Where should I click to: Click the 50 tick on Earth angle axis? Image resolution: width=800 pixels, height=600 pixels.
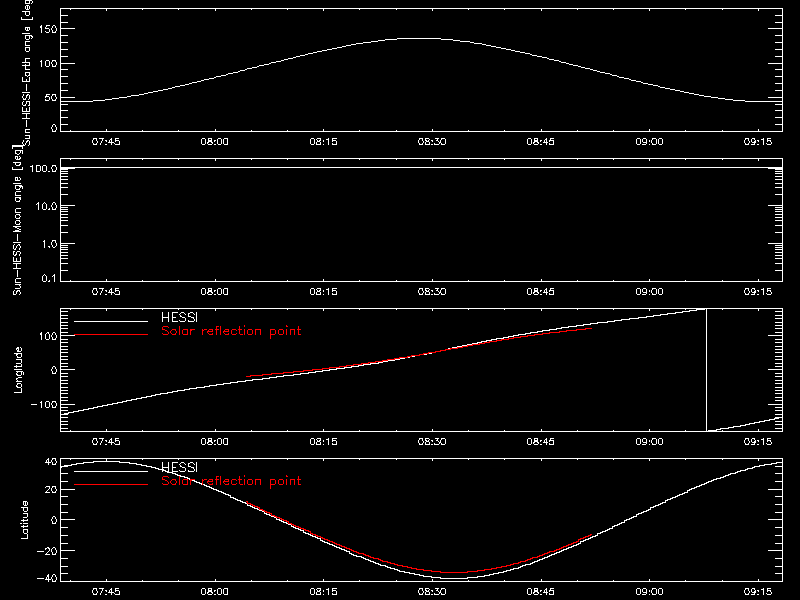(51, 97)
